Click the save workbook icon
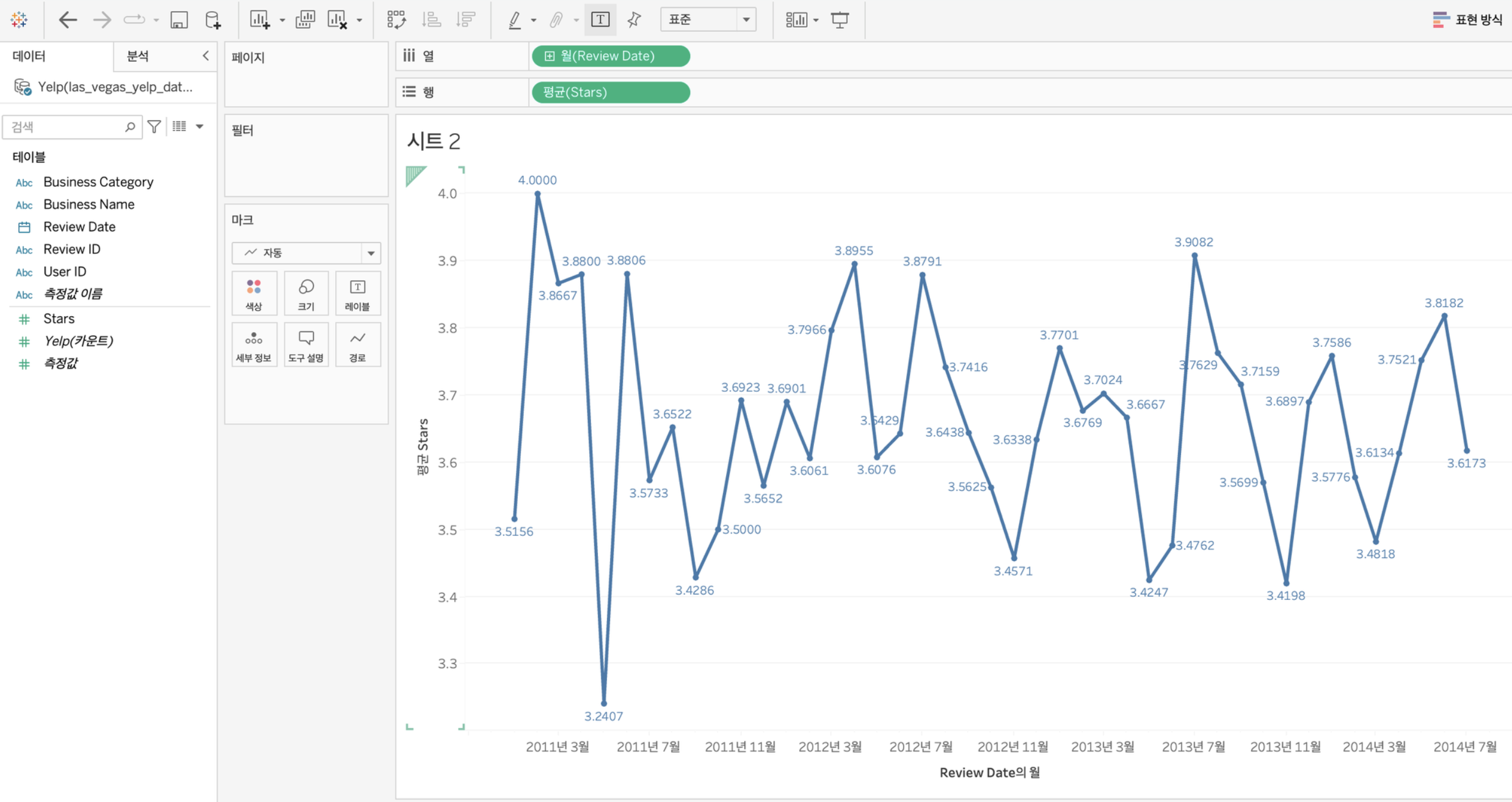This screenshot has width=1512, height=802. [178, 20]
